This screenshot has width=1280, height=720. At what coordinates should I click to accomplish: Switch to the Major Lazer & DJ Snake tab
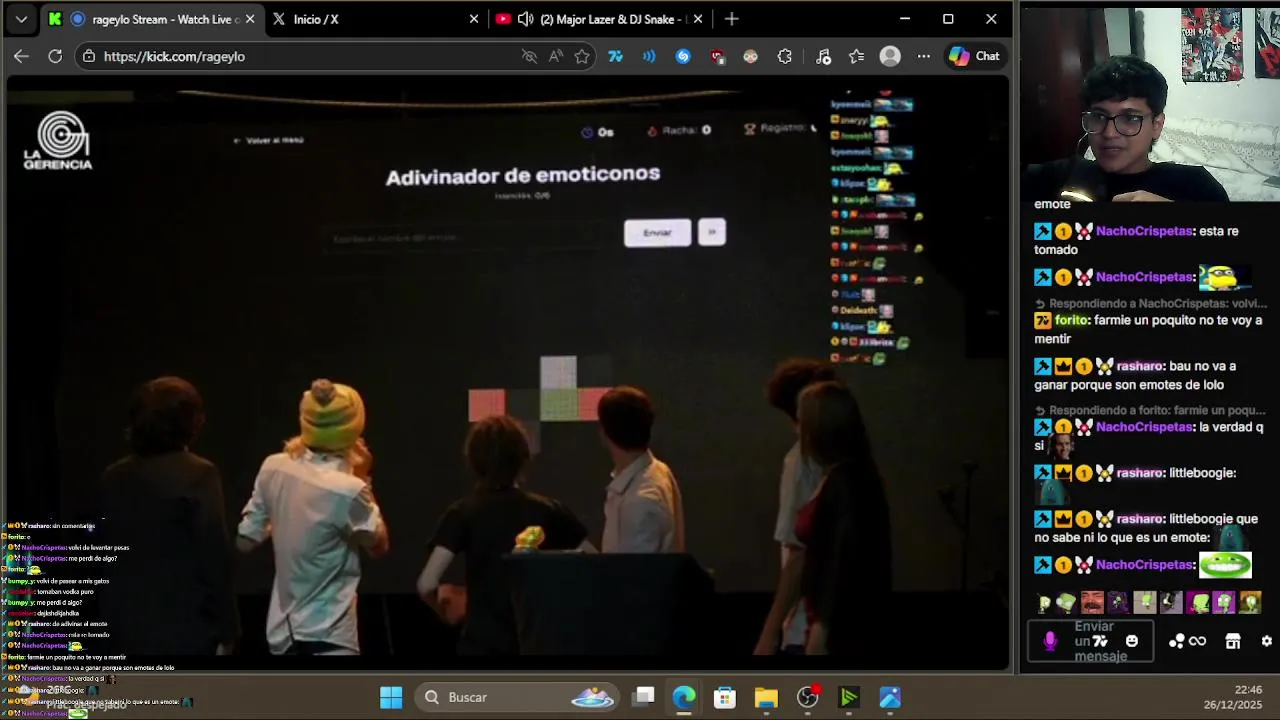[x=600, y=19]
